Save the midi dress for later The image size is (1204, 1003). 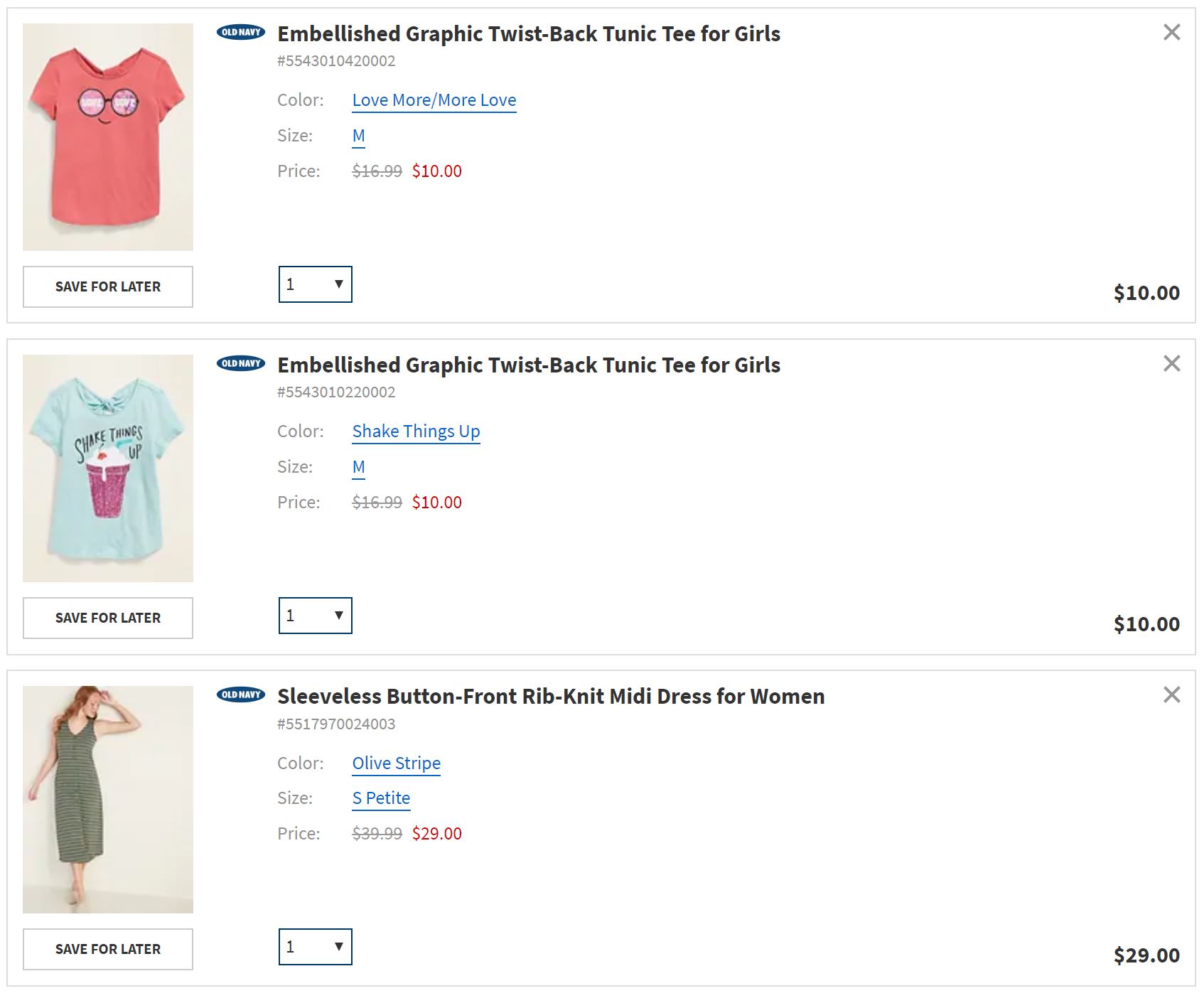(x=108, y=949)
